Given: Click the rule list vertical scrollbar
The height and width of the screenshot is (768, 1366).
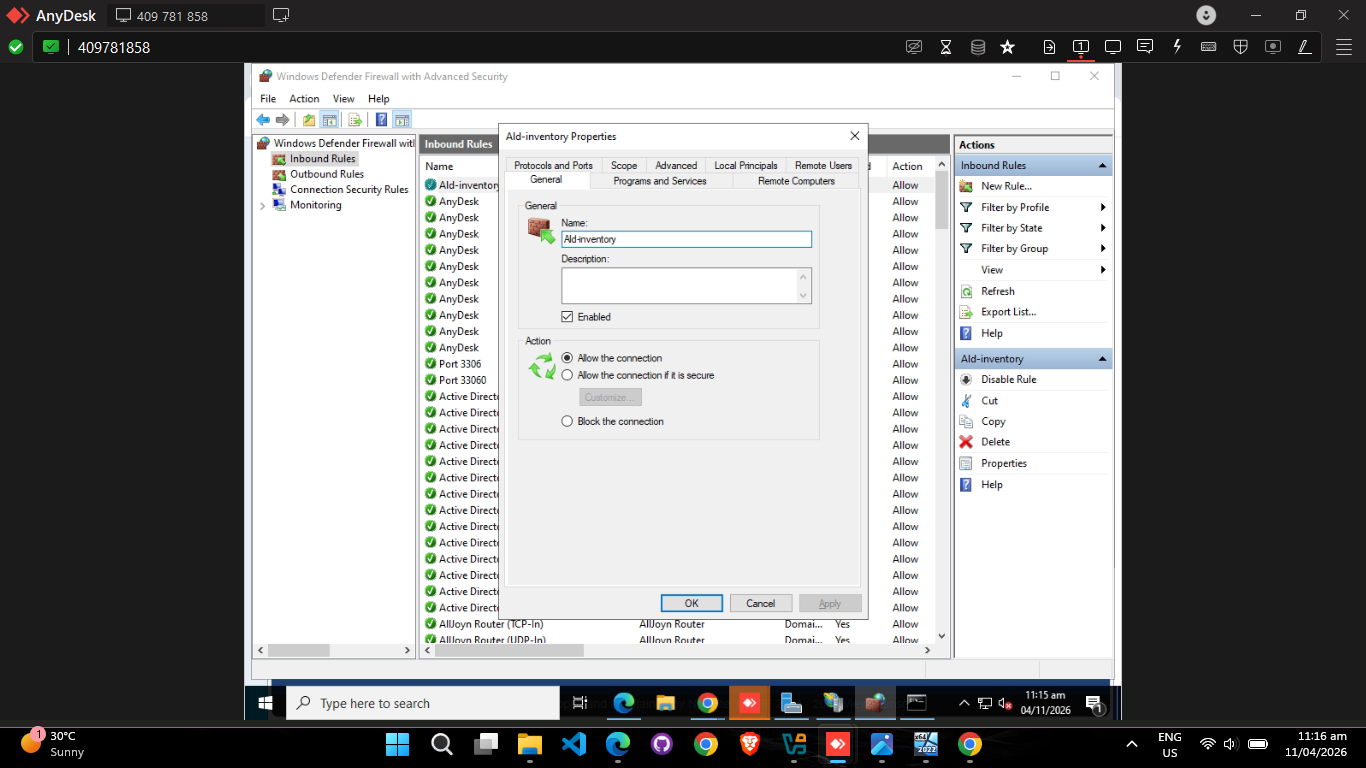Looking at the screenshot, I should pyautogui.click(x=941, y=400).
